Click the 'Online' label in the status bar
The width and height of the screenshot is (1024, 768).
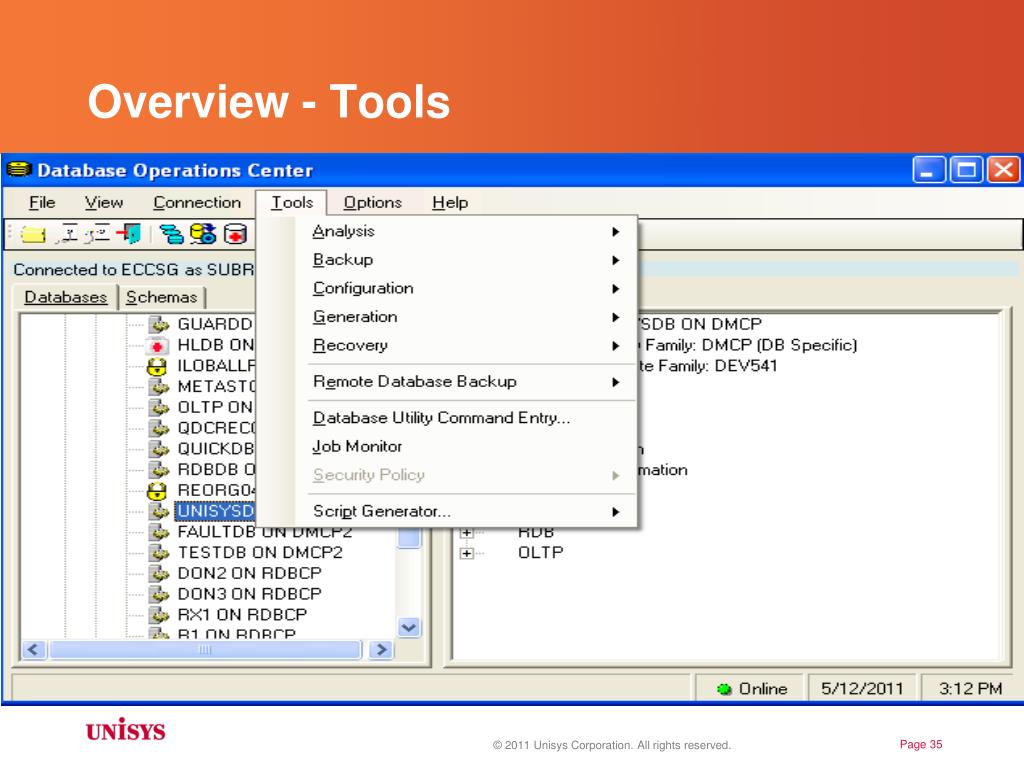(763, 689)
